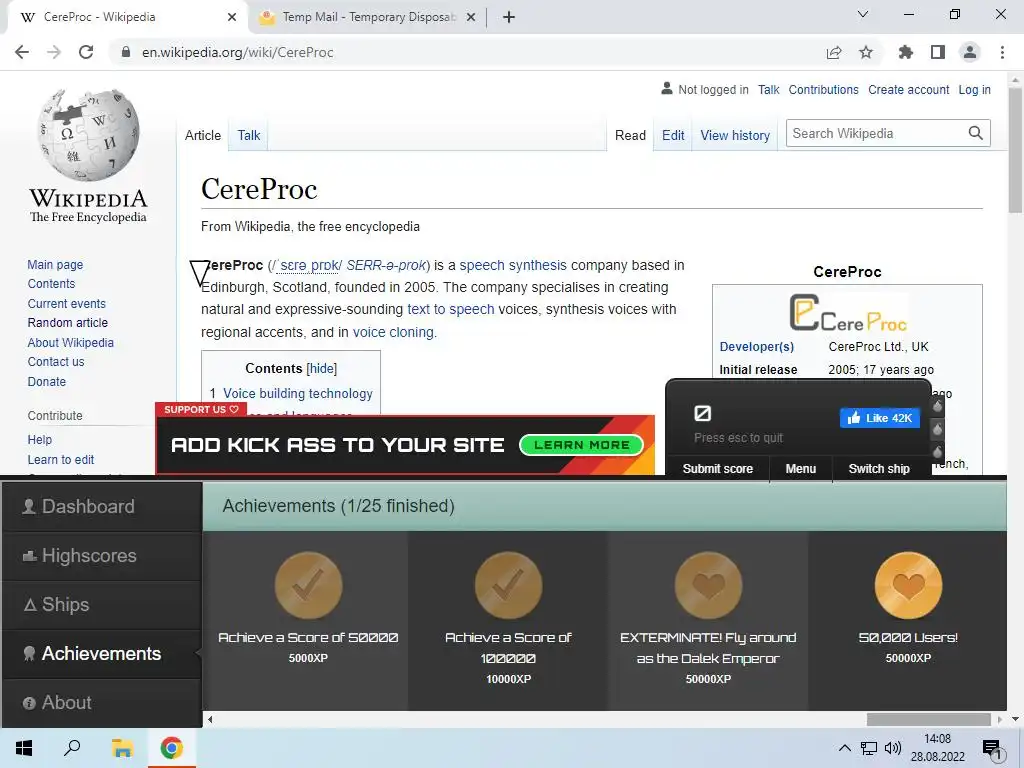Close the Temp Mail tab
Screen dimensions: 1024x768
click(x=471, y=17)
